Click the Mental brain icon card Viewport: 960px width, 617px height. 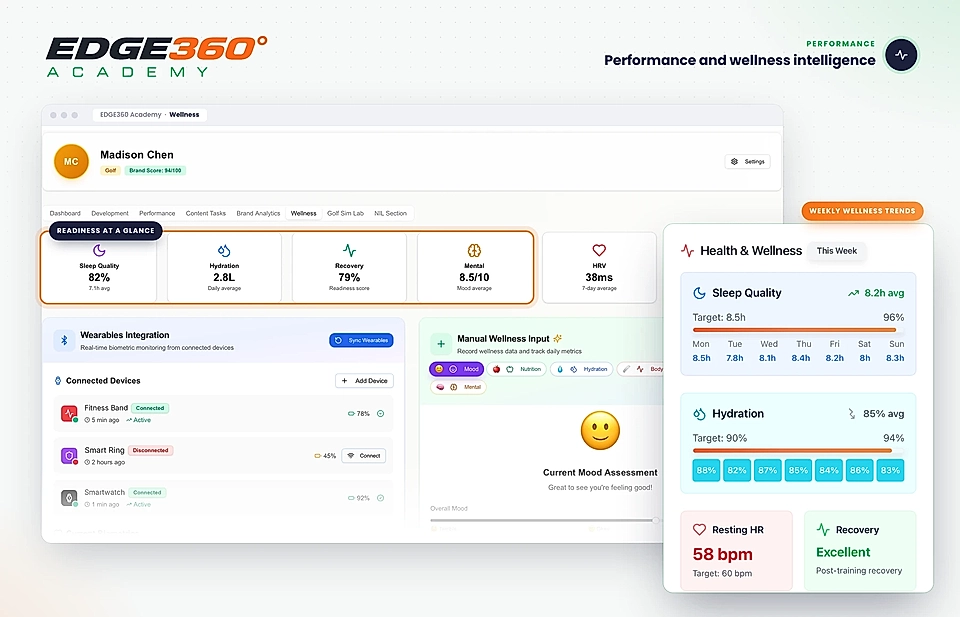click(x=474, y=250)
